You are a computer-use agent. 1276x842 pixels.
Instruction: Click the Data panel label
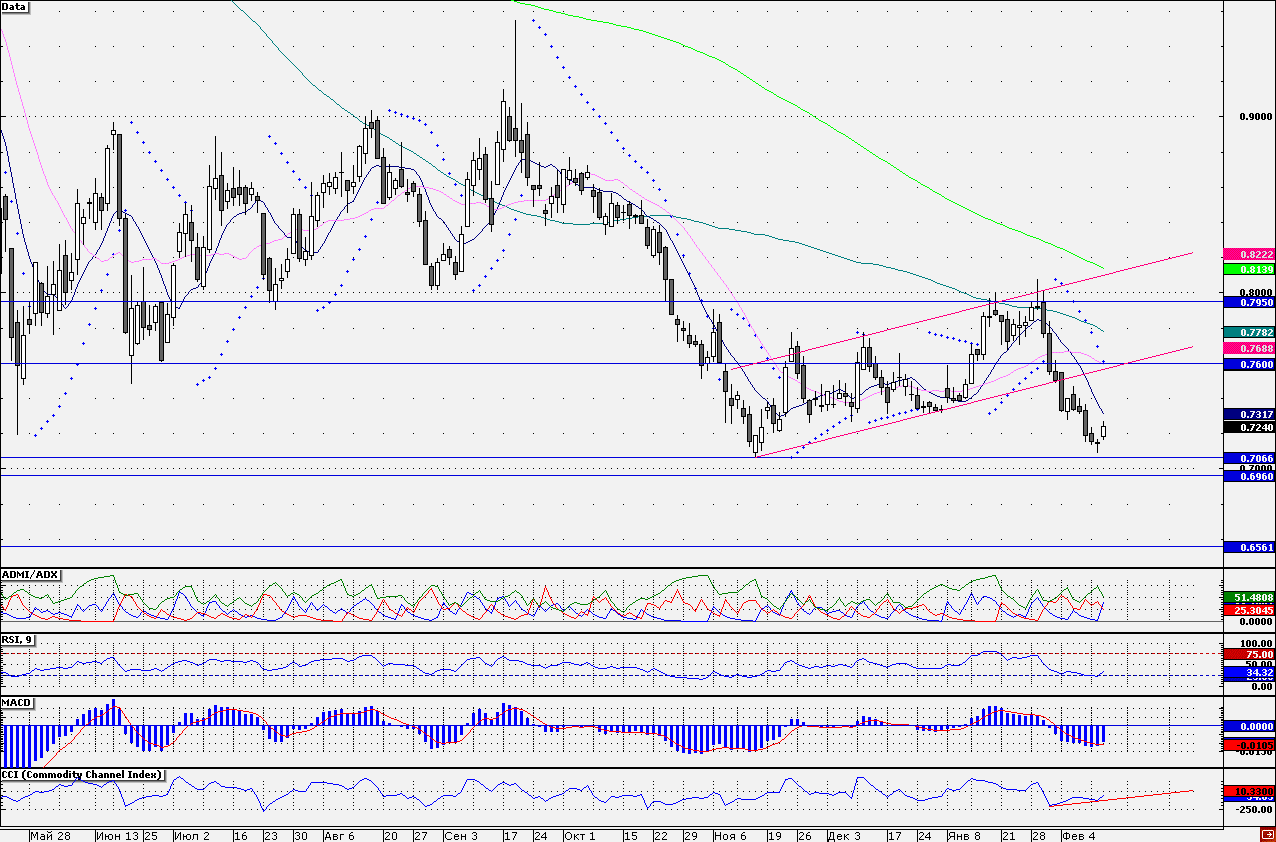tap(15, 6)
